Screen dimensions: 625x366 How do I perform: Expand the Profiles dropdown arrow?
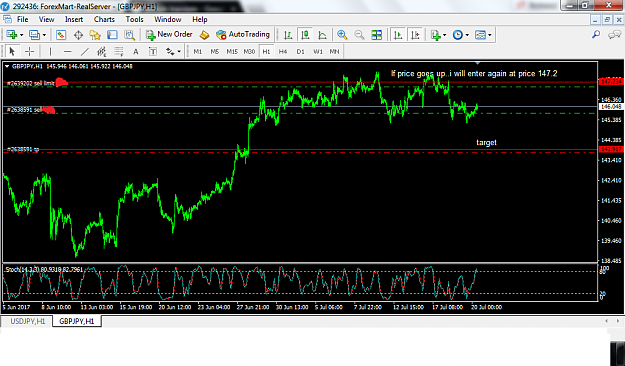(44, 35)
